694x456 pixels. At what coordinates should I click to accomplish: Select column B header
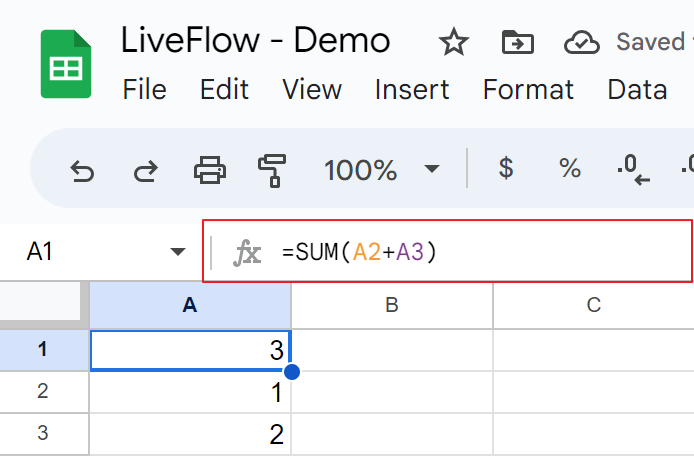392,305
